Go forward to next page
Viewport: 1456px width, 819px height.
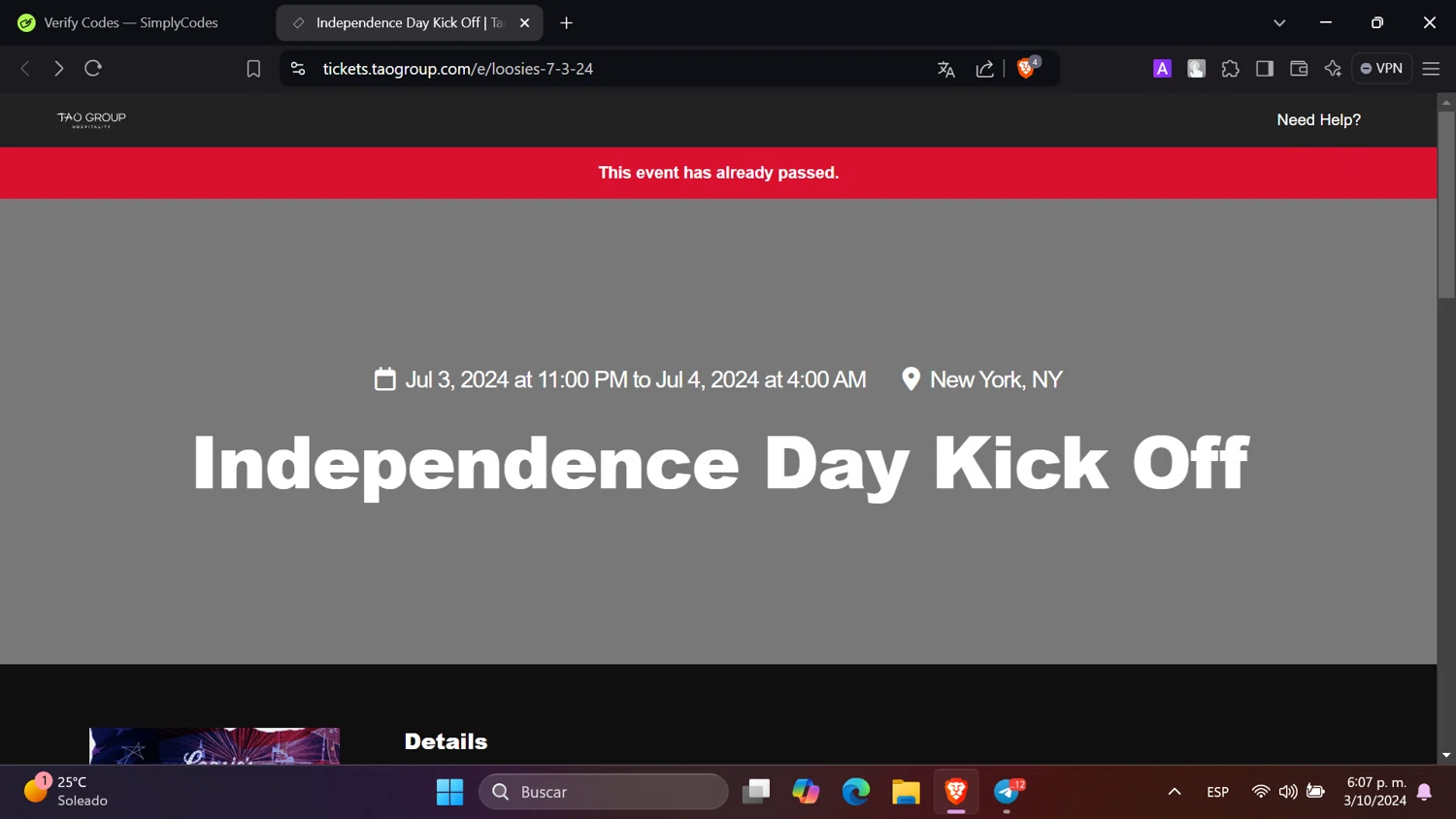59,69
